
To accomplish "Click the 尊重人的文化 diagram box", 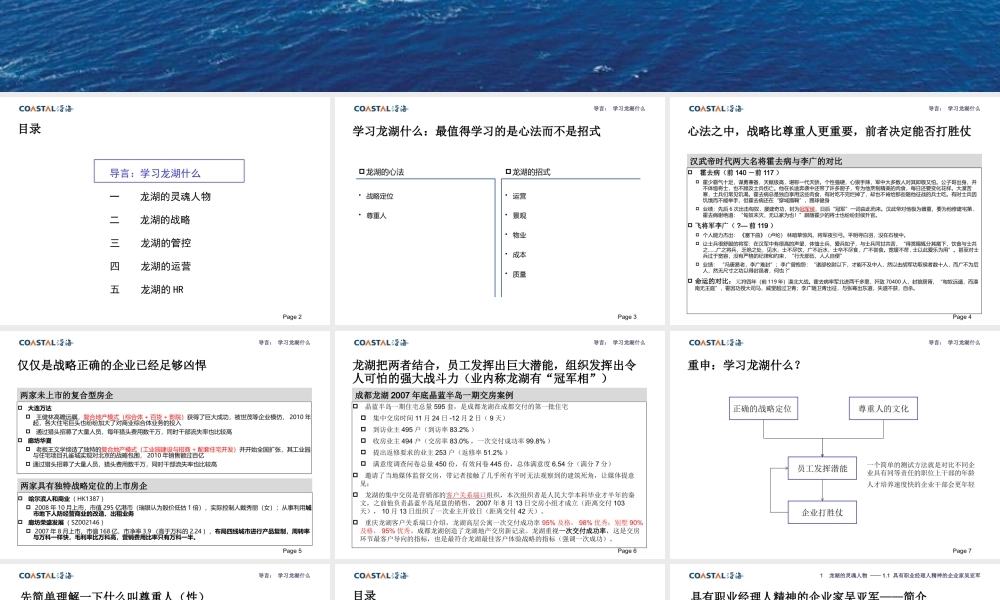I will (x=883, y=409).
